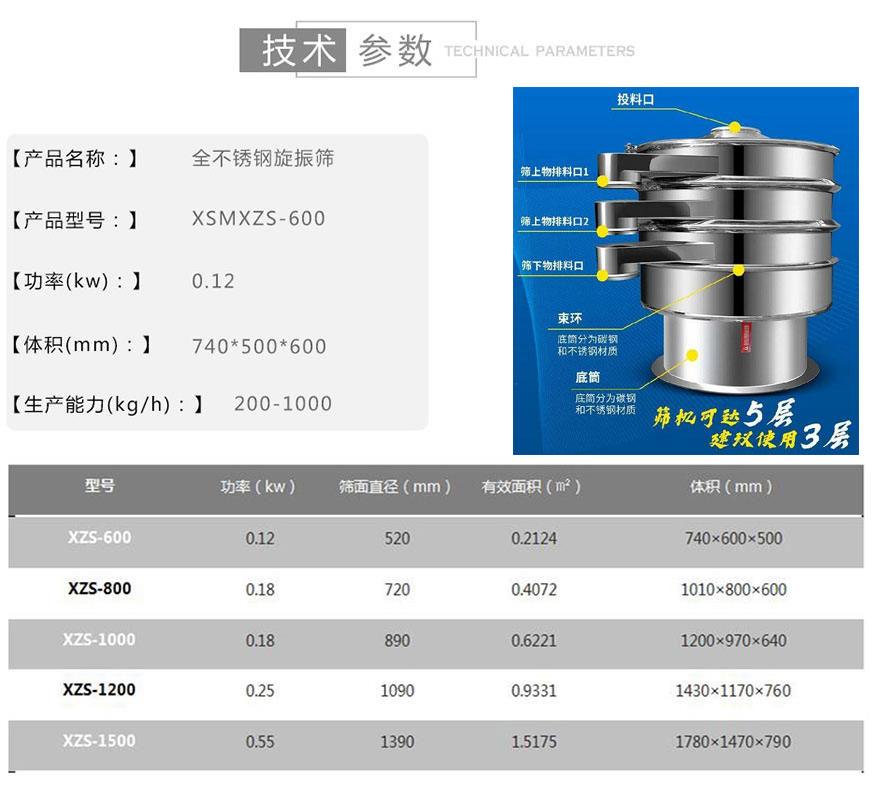Image resolution: width=891 pixels, height=789 pixels.
Task: Click the dark 技术 header box
Action: click(x=292, y=50)
